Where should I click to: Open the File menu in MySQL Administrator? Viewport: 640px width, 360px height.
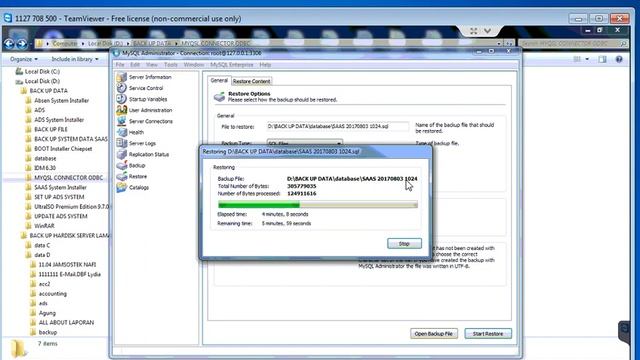(120, 65)
